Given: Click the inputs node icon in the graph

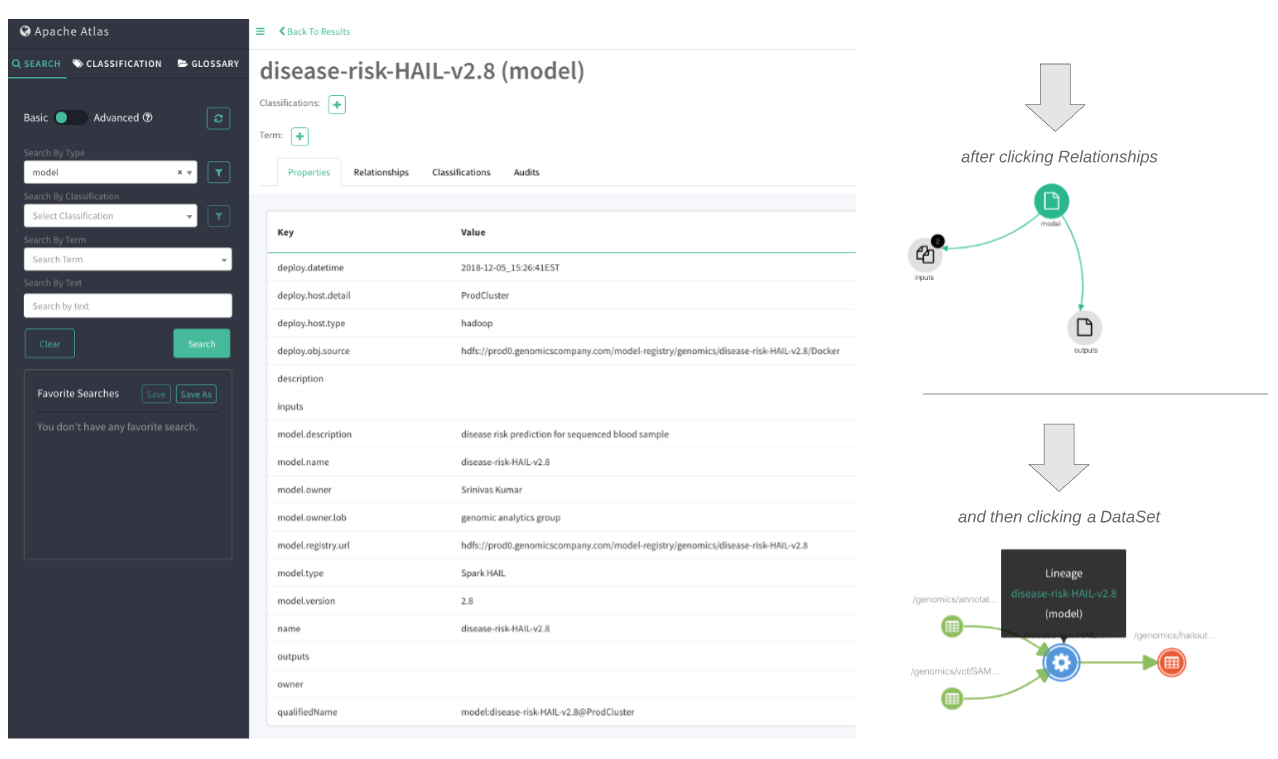Looking at the screenshot, I should tap(924, 256).
